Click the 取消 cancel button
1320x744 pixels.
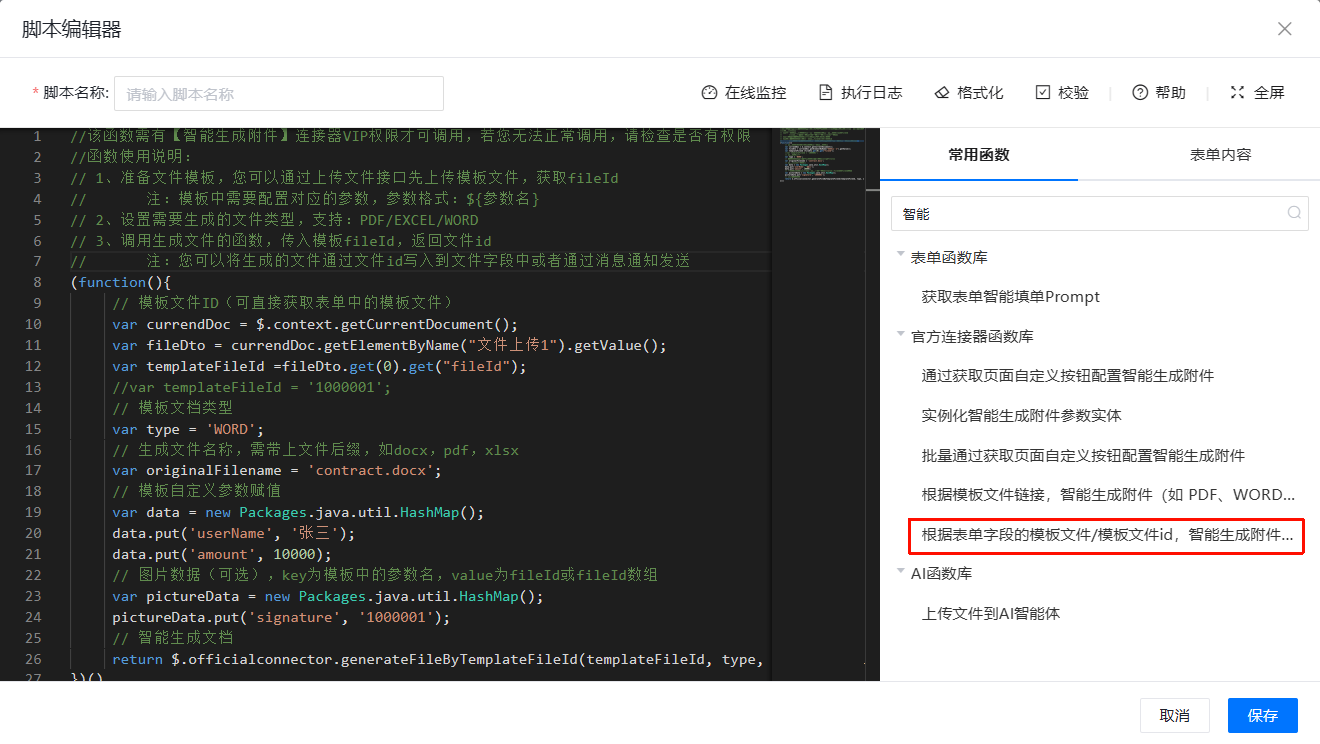point(1174,716)
